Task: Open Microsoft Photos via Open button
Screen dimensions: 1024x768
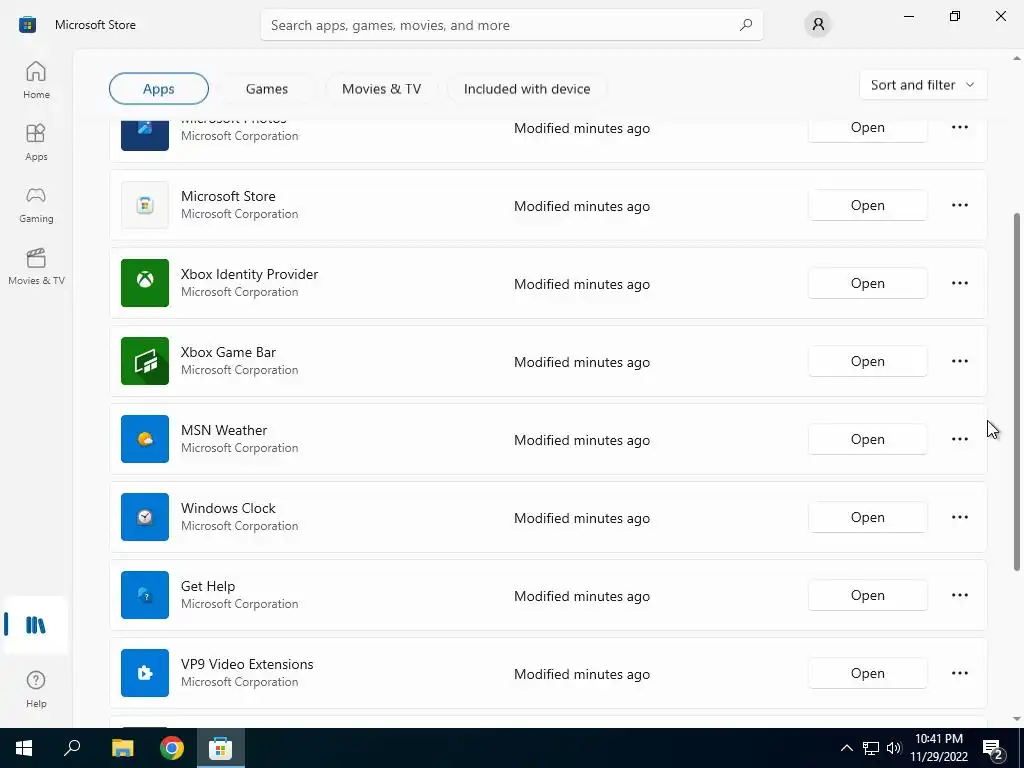Action: [x=867, y=128]
